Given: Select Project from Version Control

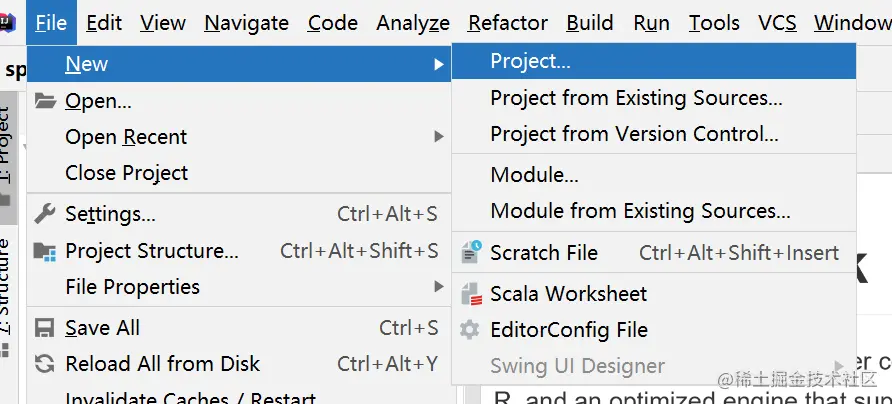Looking at the screenshot, I should (x=634, y=134).
